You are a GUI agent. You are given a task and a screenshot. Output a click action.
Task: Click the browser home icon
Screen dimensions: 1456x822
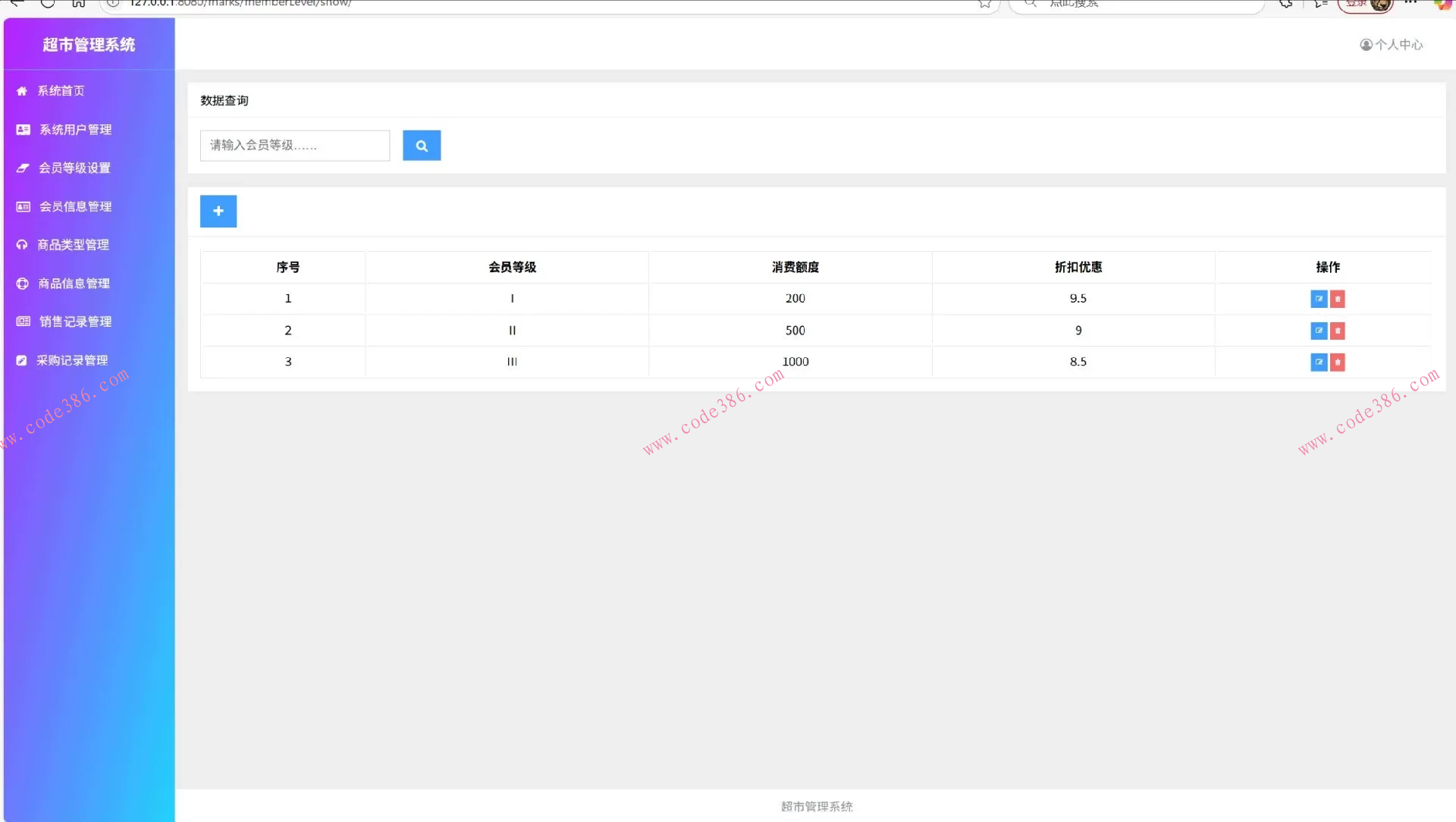click(x=78, y=4)
